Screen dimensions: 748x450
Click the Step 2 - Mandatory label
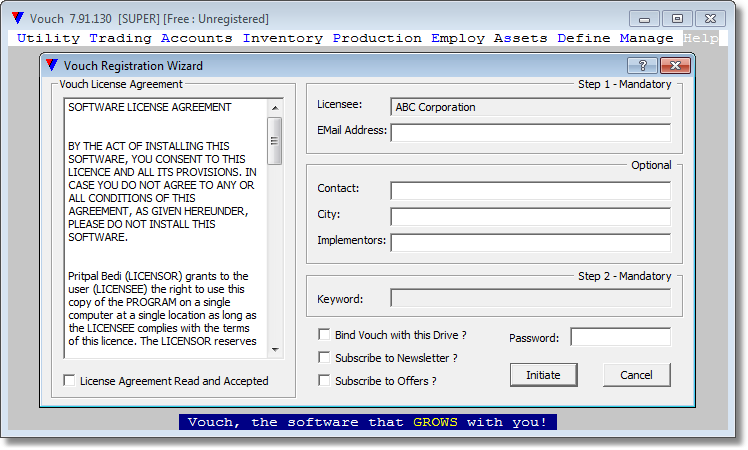[624, 276]
